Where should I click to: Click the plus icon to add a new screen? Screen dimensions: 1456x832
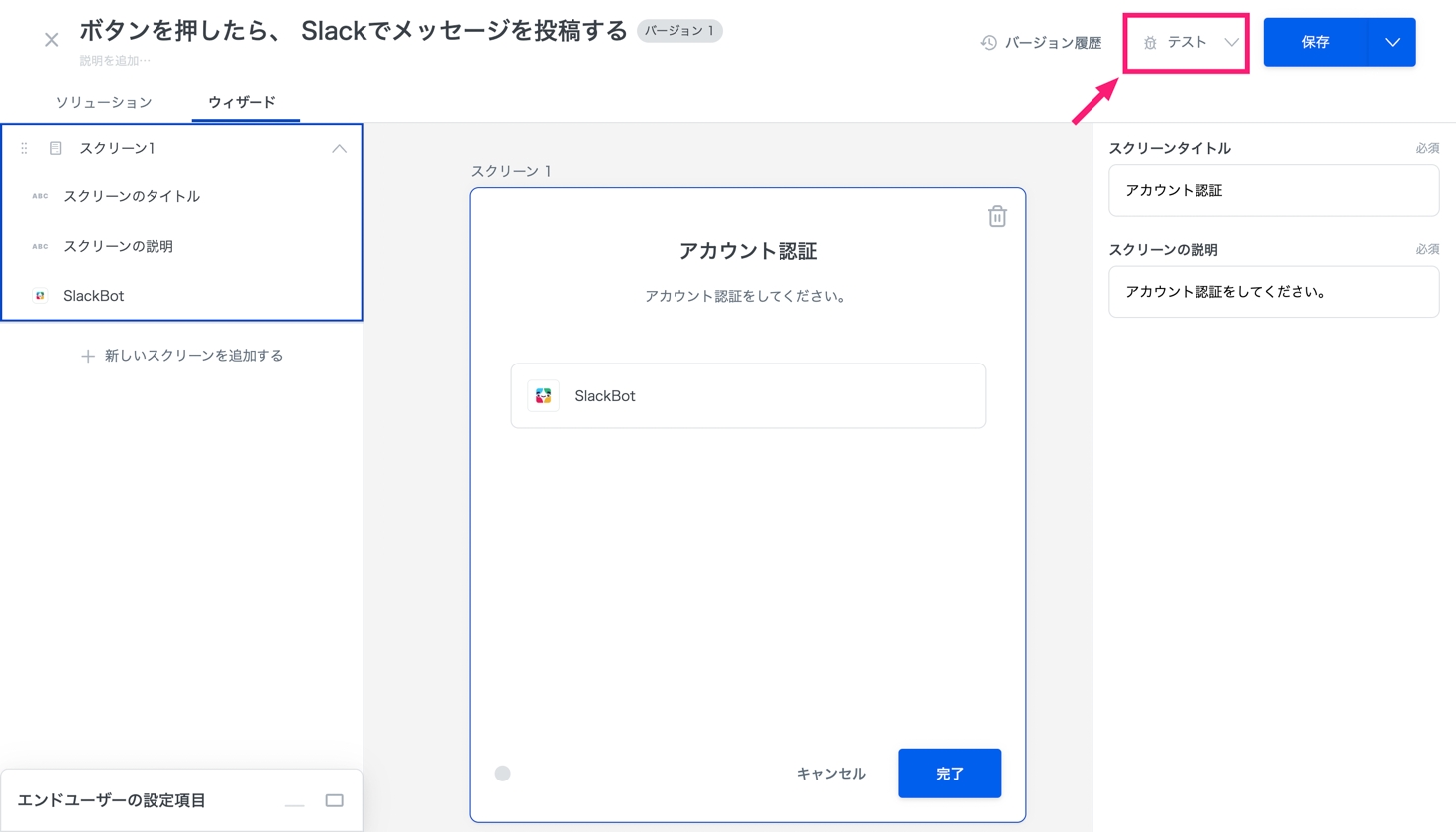pyautogui.click(x=88, y=356)
